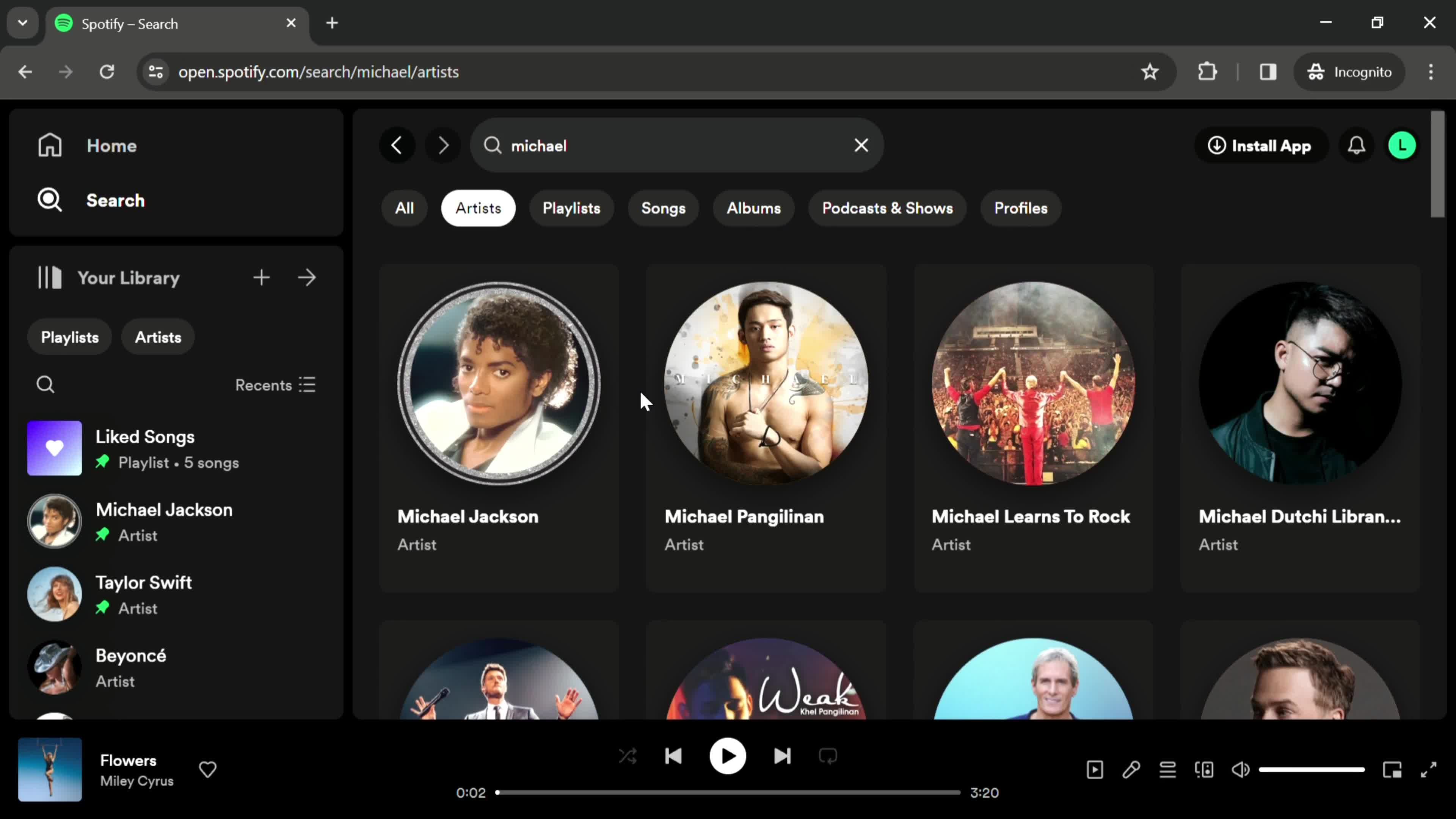Click the song progress bar
The width and height of the screenshot is (1456, 819).
[728, 792]
